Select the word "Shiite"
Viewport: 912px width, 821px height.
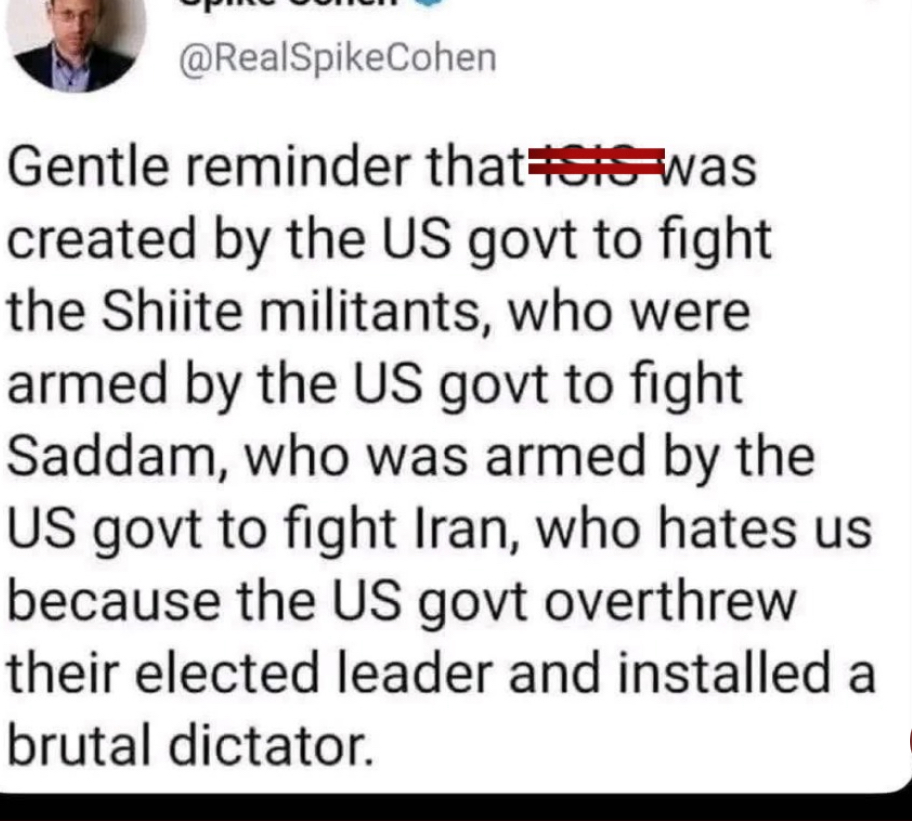tap(172, 311)
